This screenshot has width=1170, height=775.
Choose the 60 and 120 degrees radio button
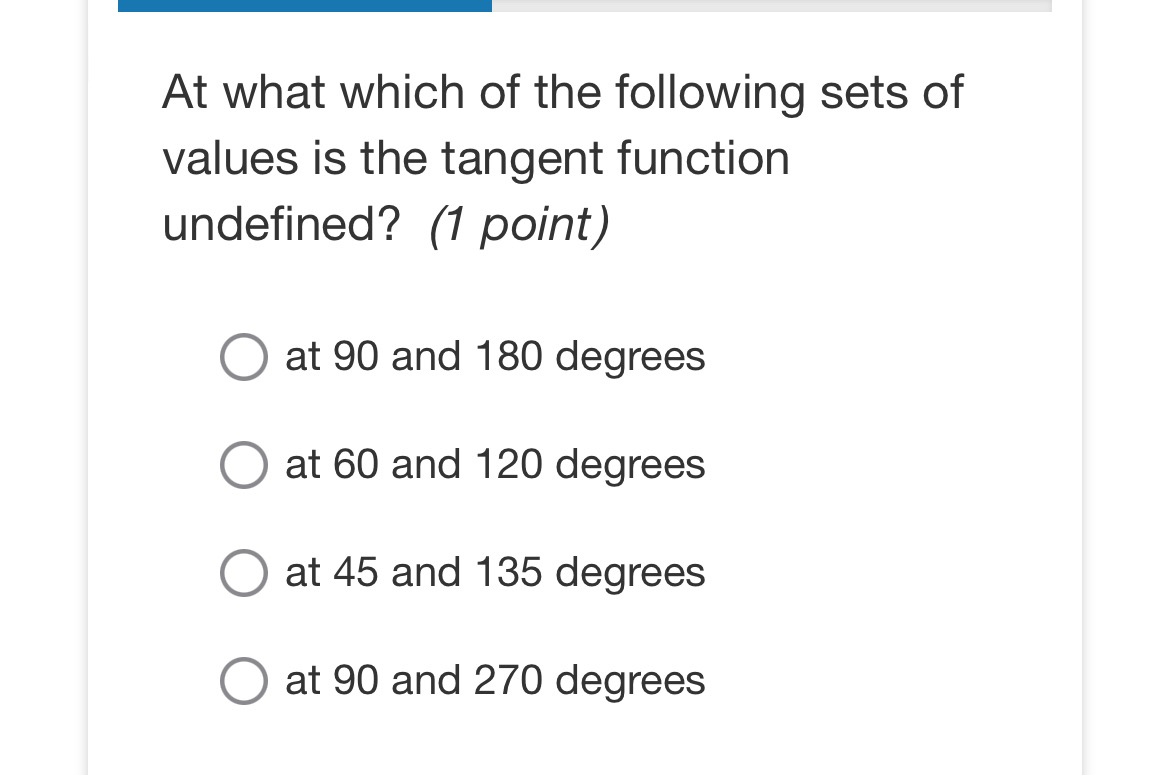click(244, 465)
